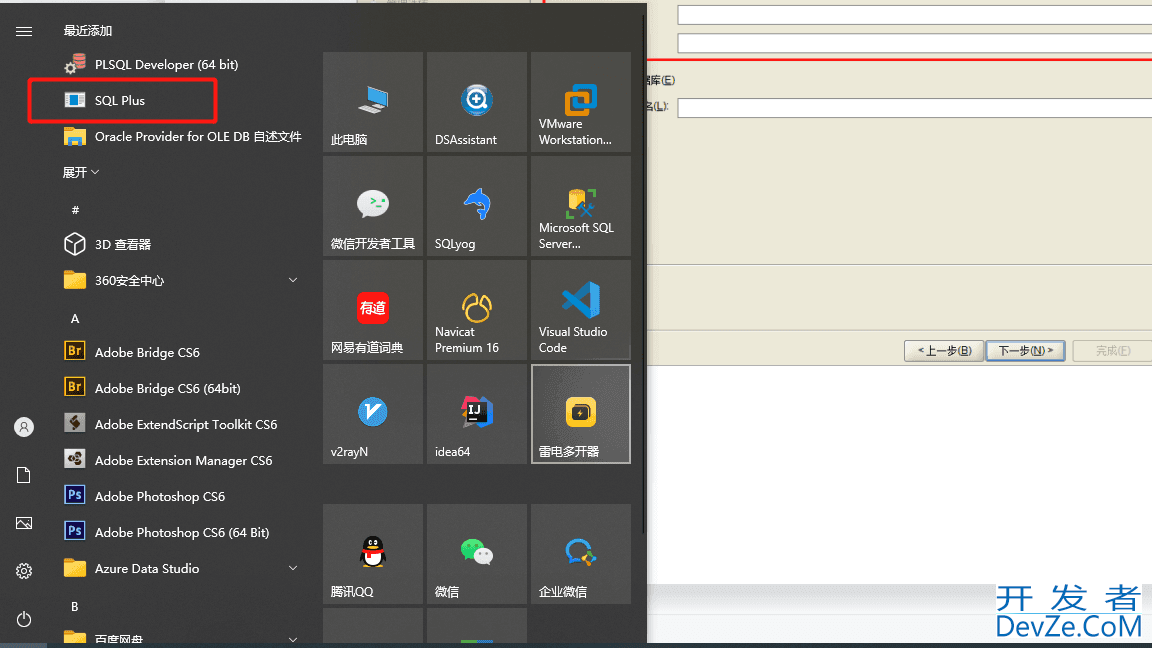
Task: Open Oracle Provider for OLE DB readme file
Action: [x=184, y=137]
